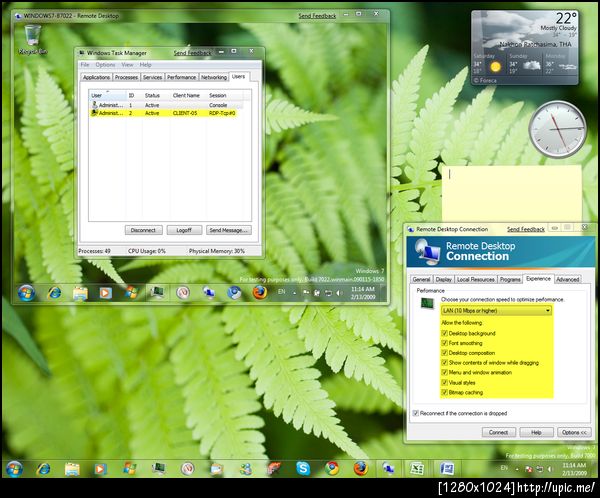
Task: Uncheck Menu and window animation
Action: (444, 372)
